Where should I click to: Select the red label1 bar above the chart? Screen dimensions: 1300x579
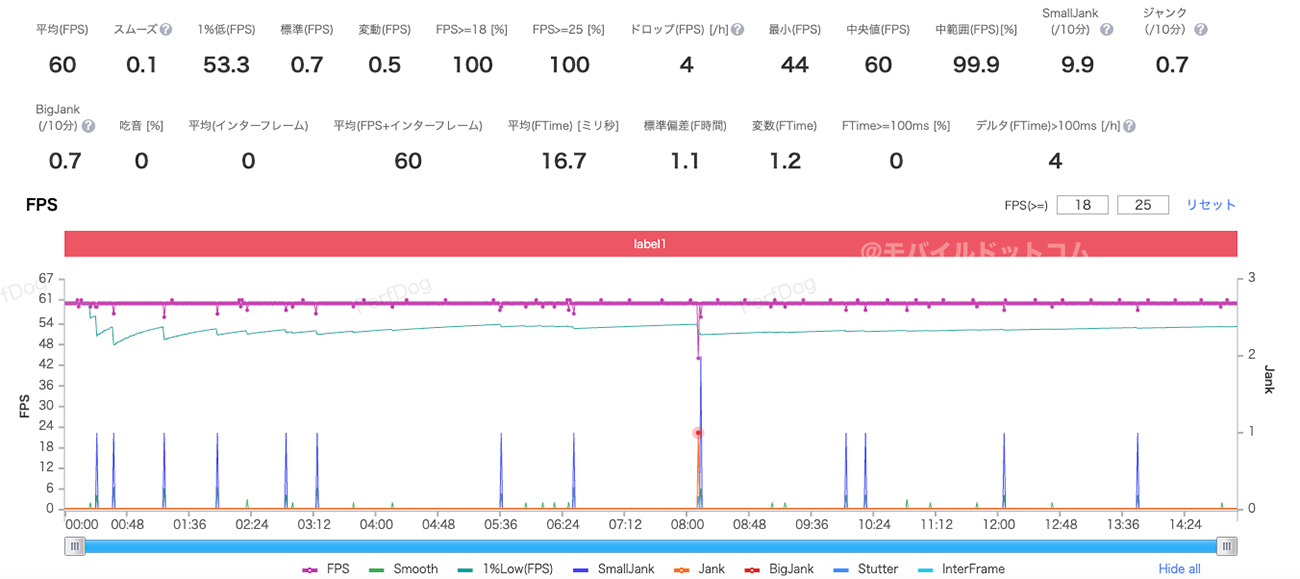(x=650, y=244)
